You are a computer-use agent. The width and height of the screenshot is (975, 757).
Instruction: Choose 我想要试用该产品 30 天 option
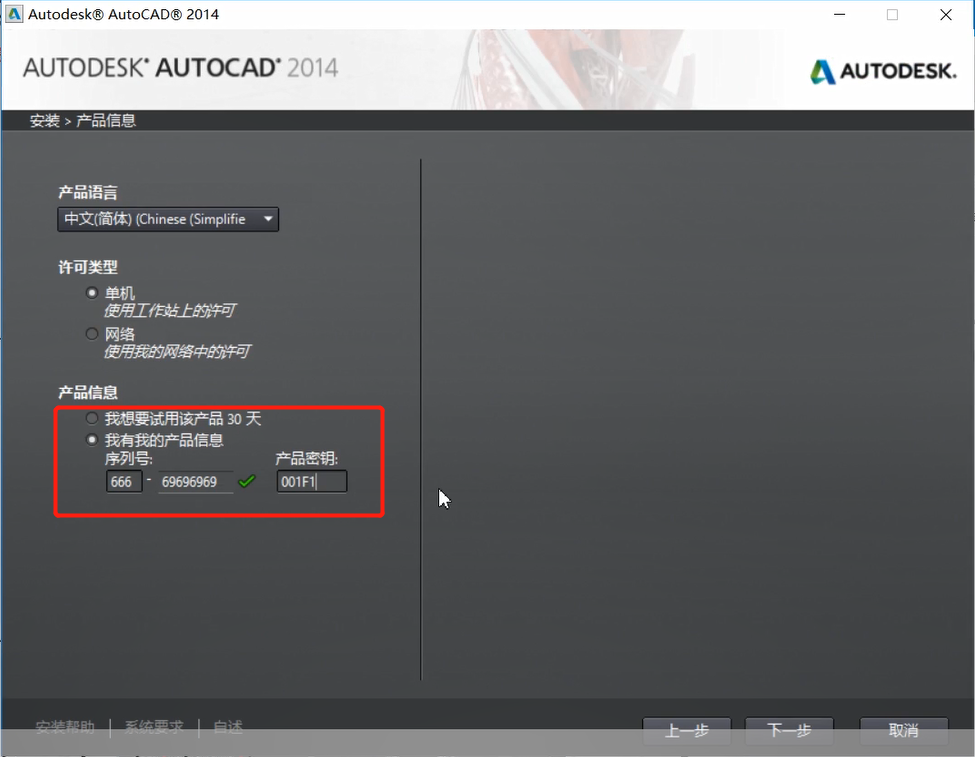(91, 418)
